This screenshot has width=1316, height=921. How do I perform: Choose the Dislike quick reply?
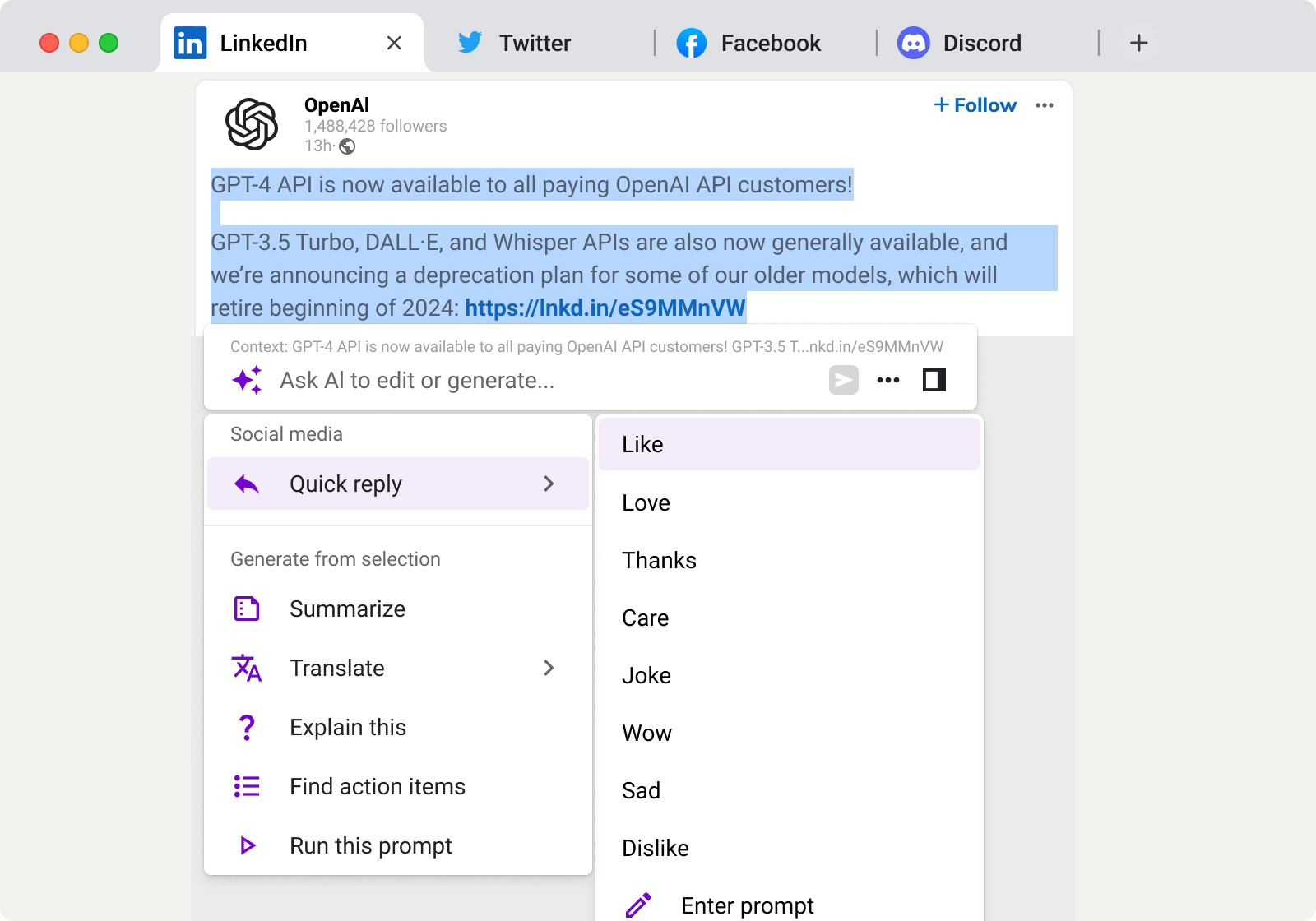pyautogui.click(x=790, y=848)
